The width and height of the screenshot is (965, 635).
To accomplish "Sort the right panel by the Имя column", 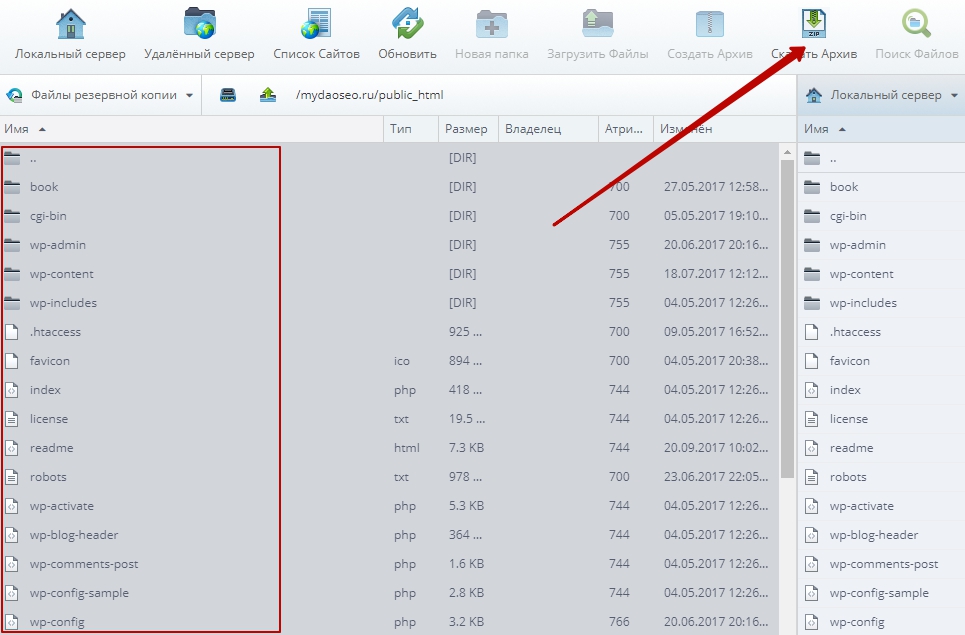I will (x=881, y=129).
